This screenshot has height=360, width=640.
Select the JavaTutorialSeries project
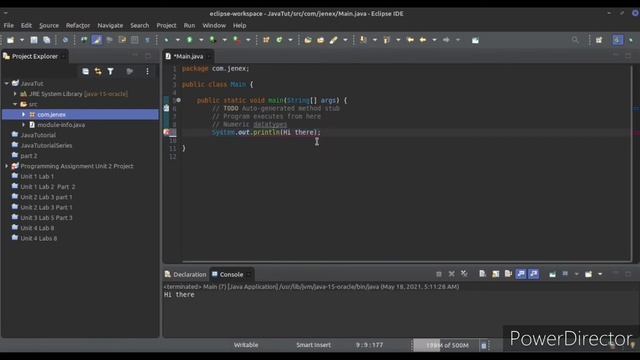(x=46, y=145)
